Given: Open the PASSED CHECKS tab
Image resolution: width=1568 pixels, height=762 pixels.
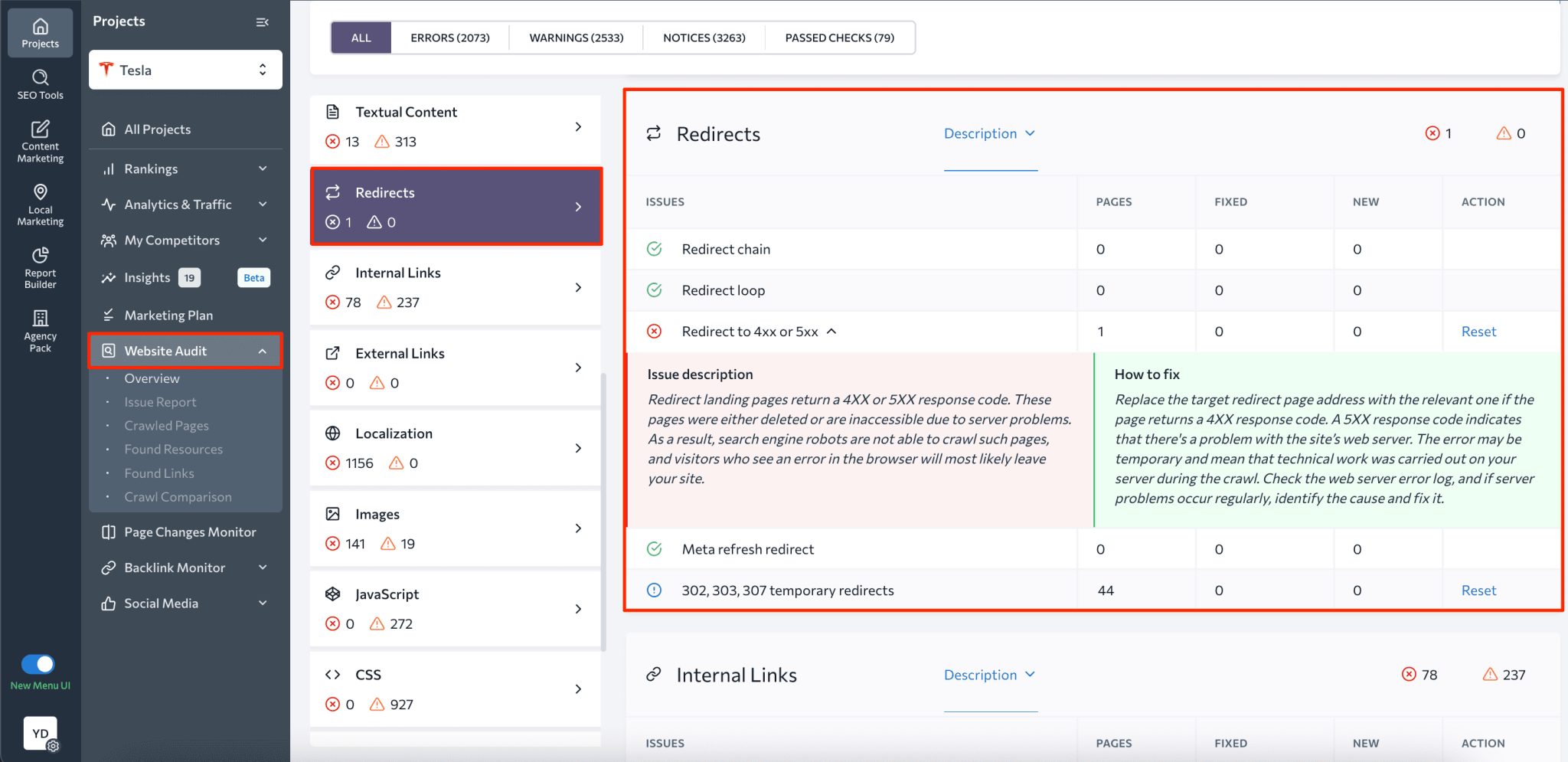Looking at the screenshot, I should pos(839,37).
